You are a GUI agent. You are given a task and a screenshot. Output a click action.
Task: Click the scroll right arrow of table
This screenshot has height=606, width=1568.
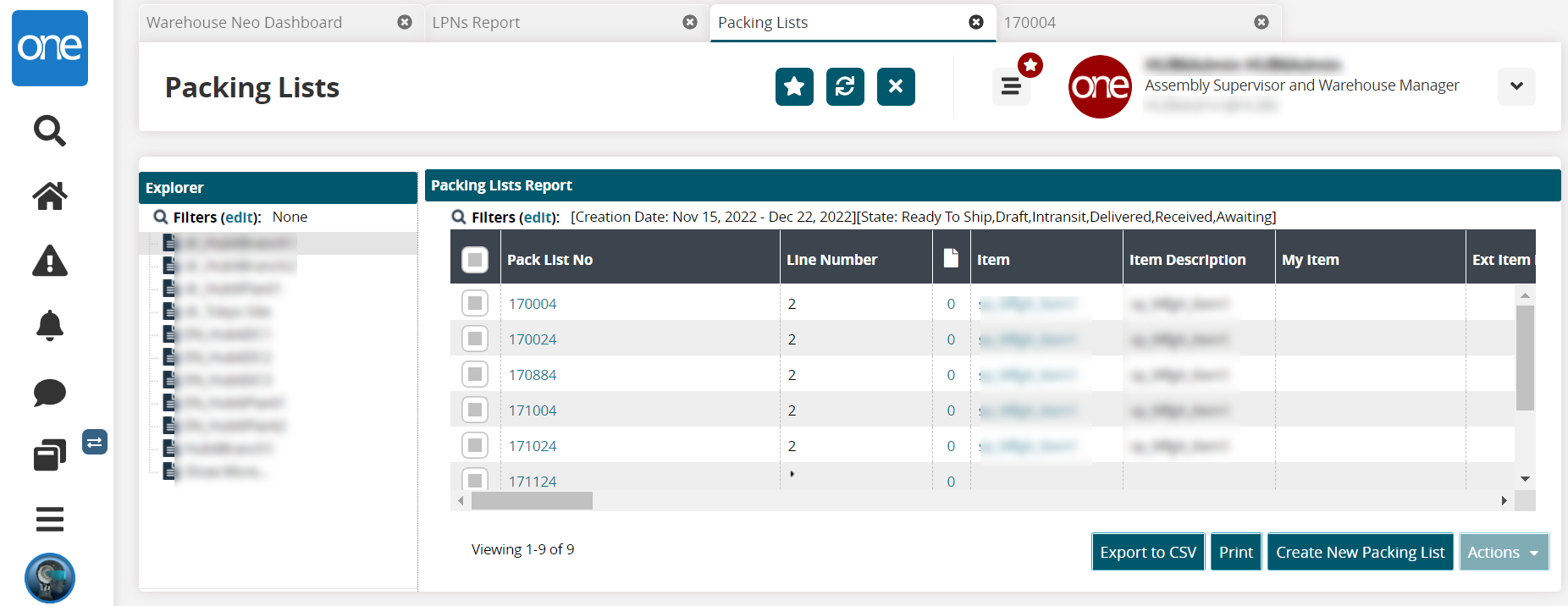[1505, 500]
